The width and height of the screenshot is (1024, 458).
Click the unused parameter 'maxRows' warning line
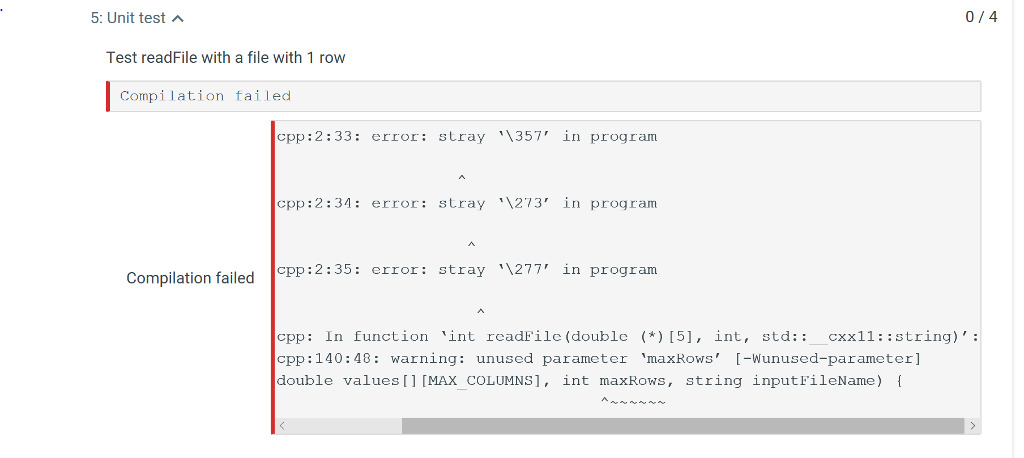coord(598,358)
